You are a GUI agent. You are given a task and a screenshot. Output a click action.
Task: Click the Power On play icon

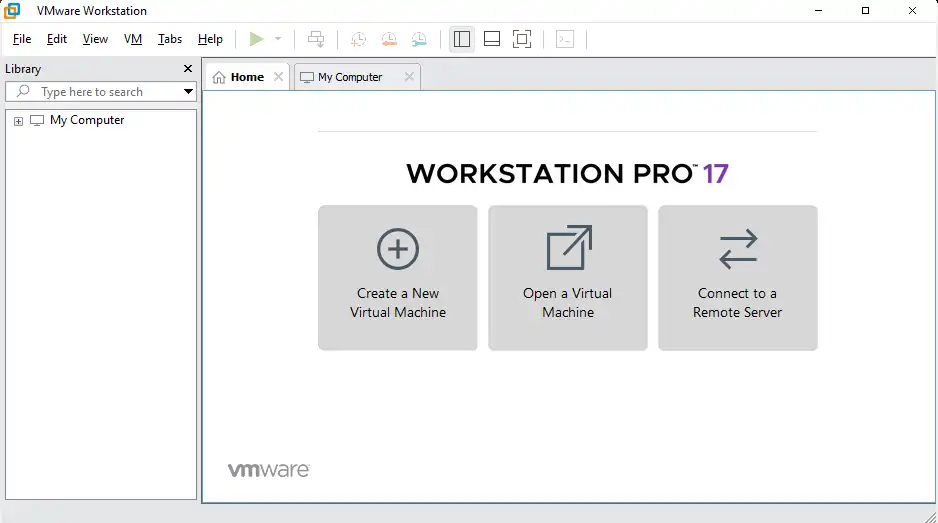tap(257, 39)
